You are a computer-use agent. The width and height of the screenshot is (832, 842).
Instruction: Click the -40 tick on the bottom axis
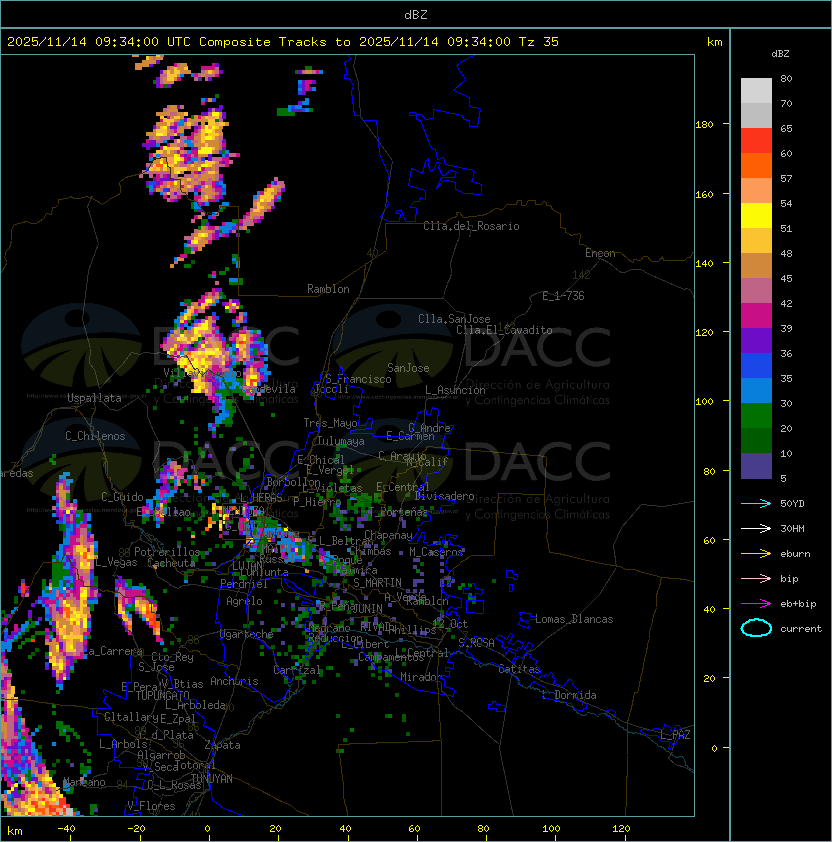coord(66,828)
